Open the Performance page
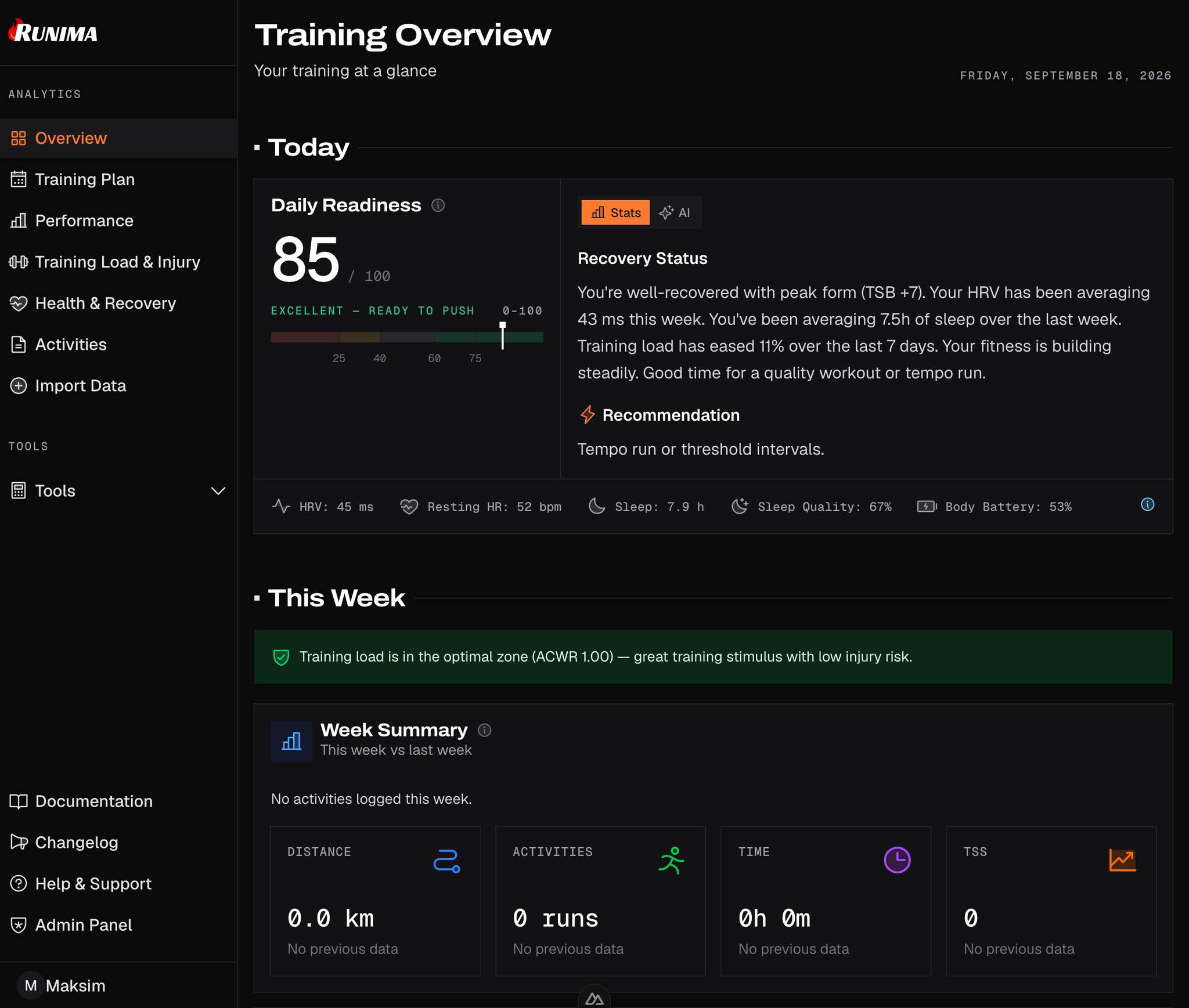The image size is (1189, 1008). coord(118,221)
